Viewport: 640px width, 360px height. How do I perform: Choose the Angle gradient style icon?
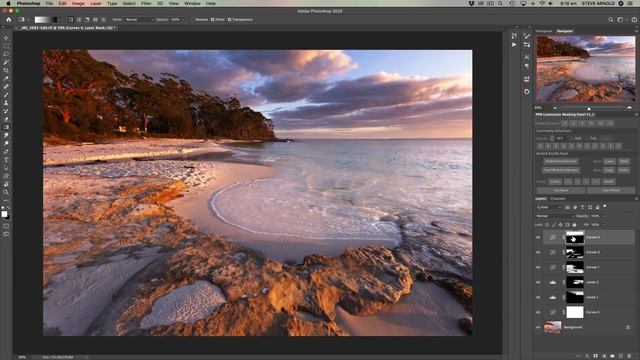tap(87, 19)
